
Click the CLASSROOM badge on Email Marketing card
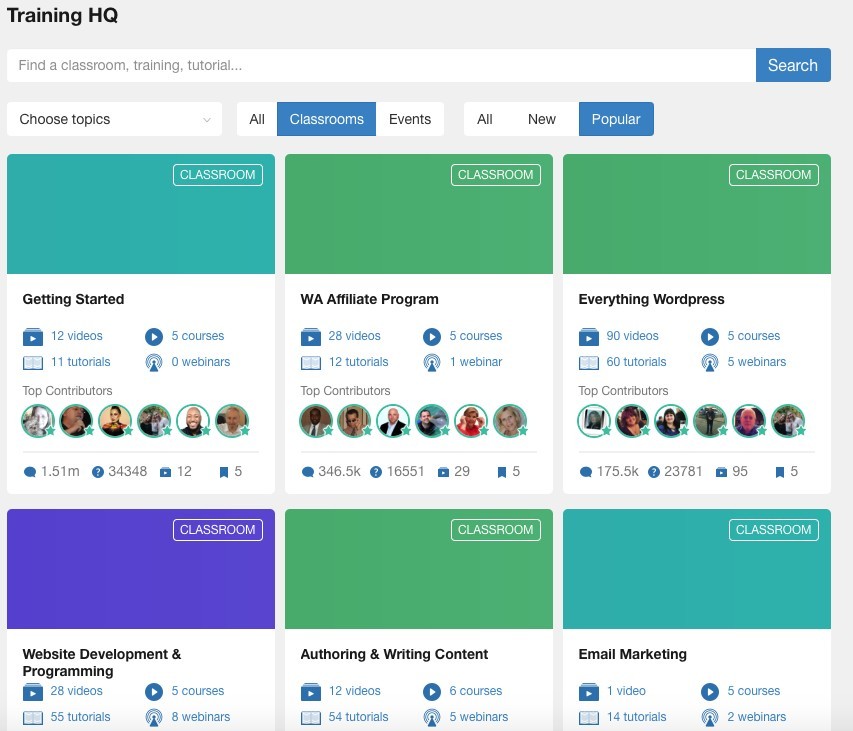click(x=774, y=530)
